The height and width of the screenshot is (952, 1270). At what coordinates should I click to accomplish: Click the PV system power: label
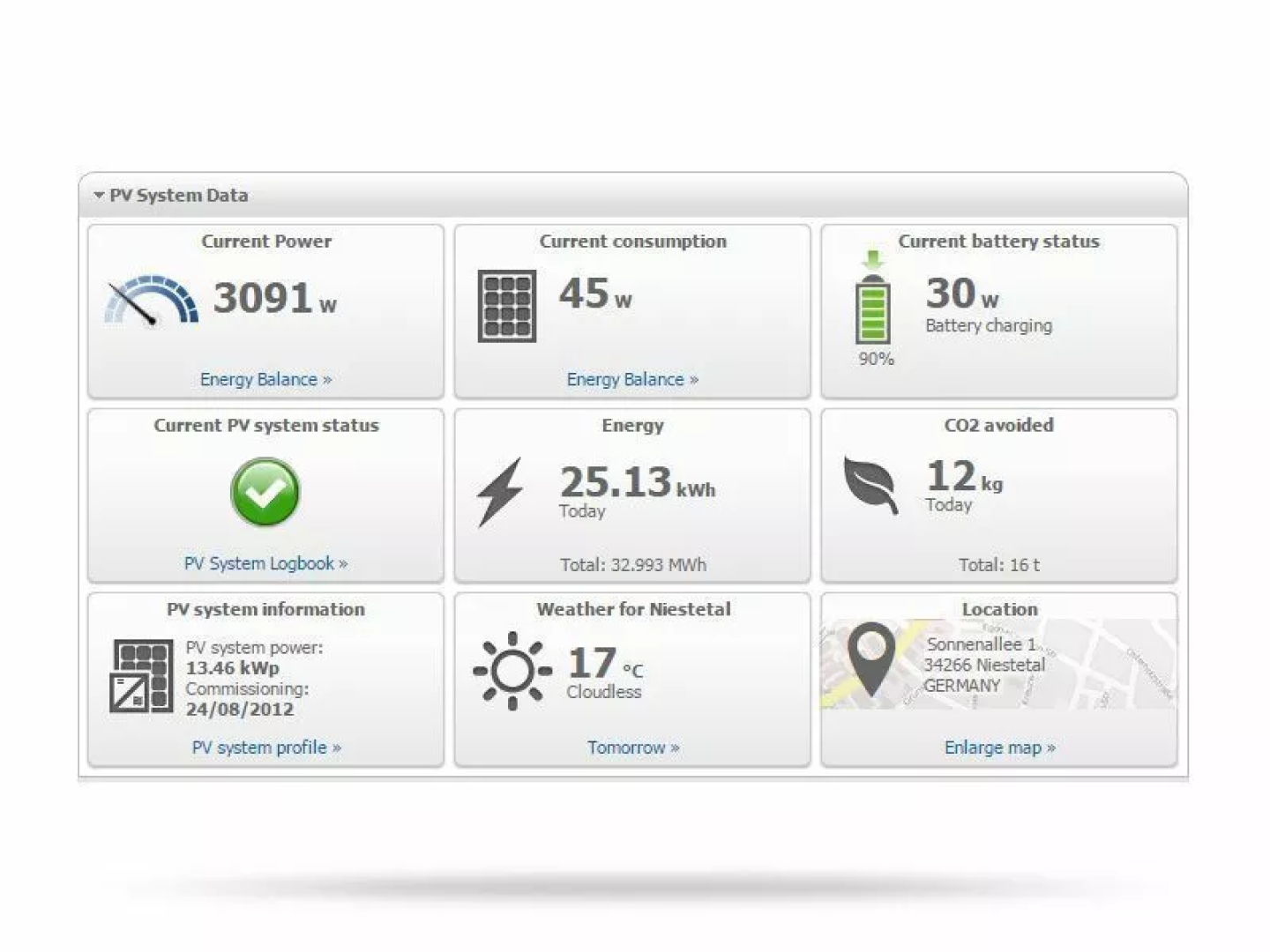pyautogui.click(x=254, y=648)
